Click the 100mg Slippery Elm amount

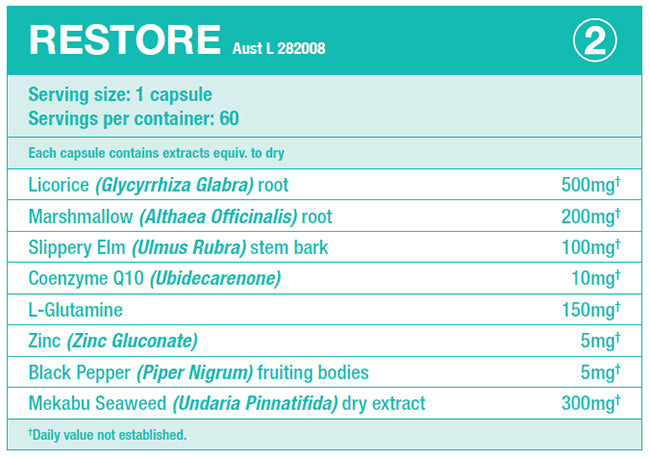589,247
